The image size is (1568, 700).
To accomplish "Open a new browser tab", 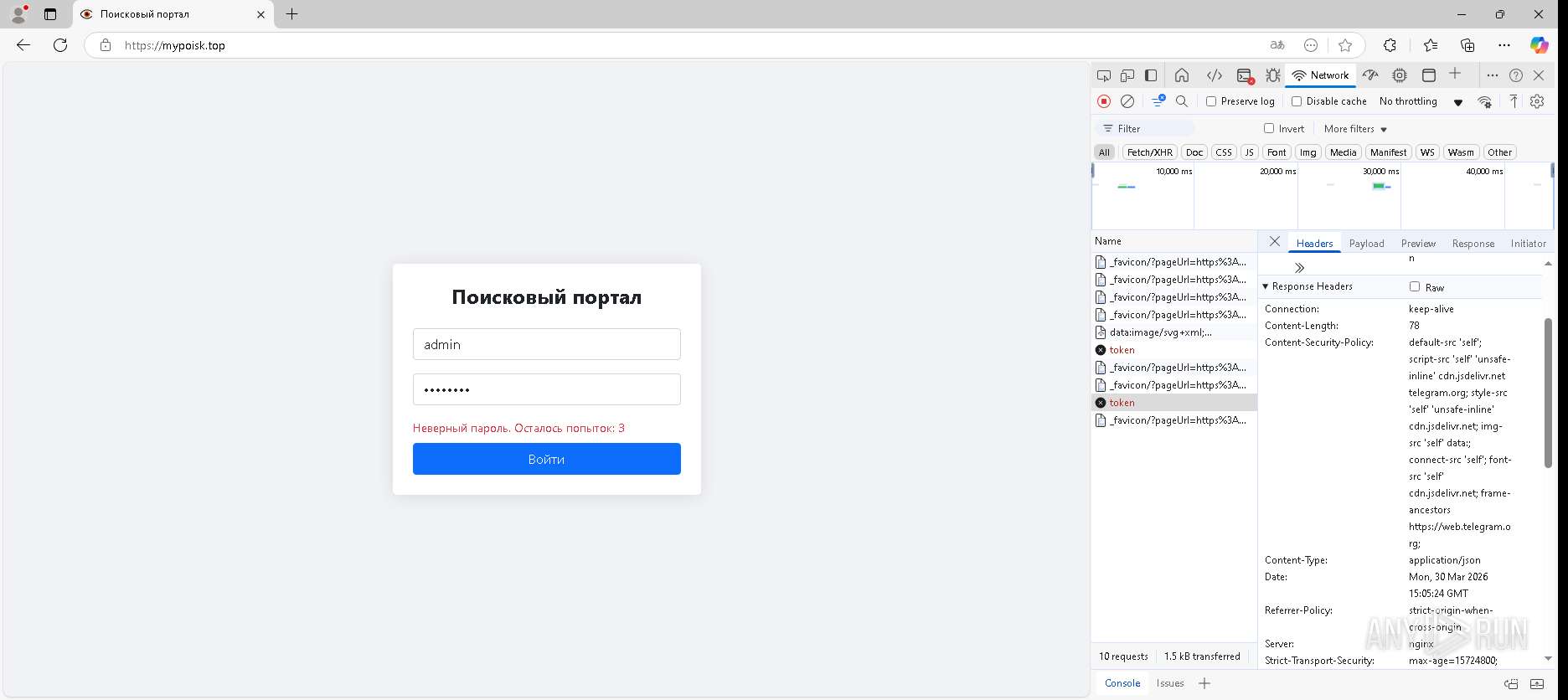I will point(291,14).
